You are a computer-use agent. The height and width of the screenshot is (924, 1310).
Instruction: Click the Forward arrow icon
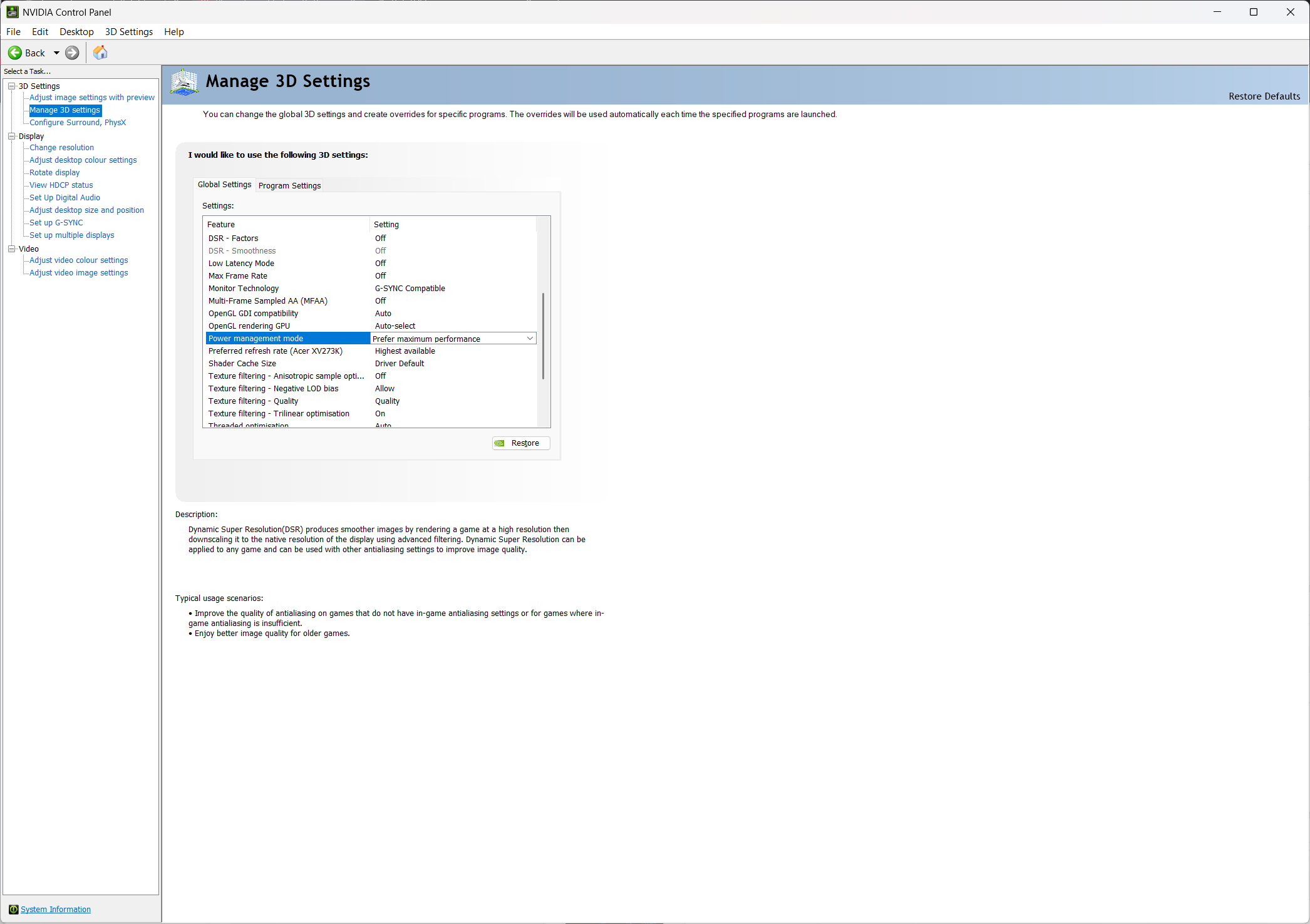point(73,53)
